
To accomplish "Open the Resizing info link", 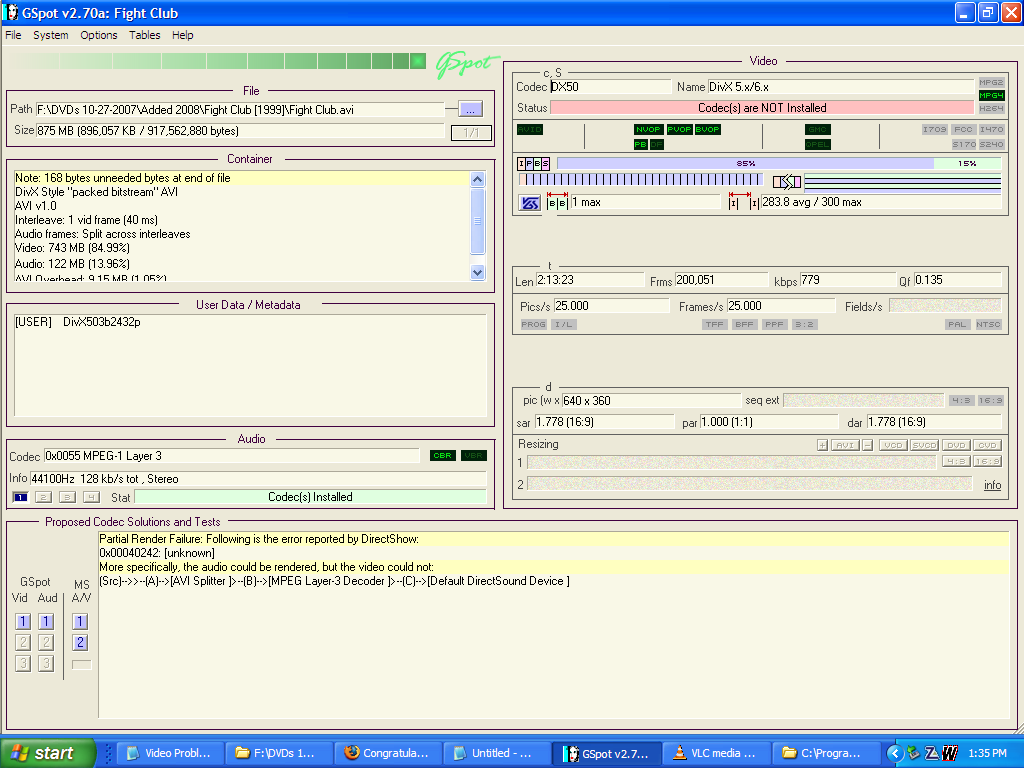I will click(x=993, y=485).
